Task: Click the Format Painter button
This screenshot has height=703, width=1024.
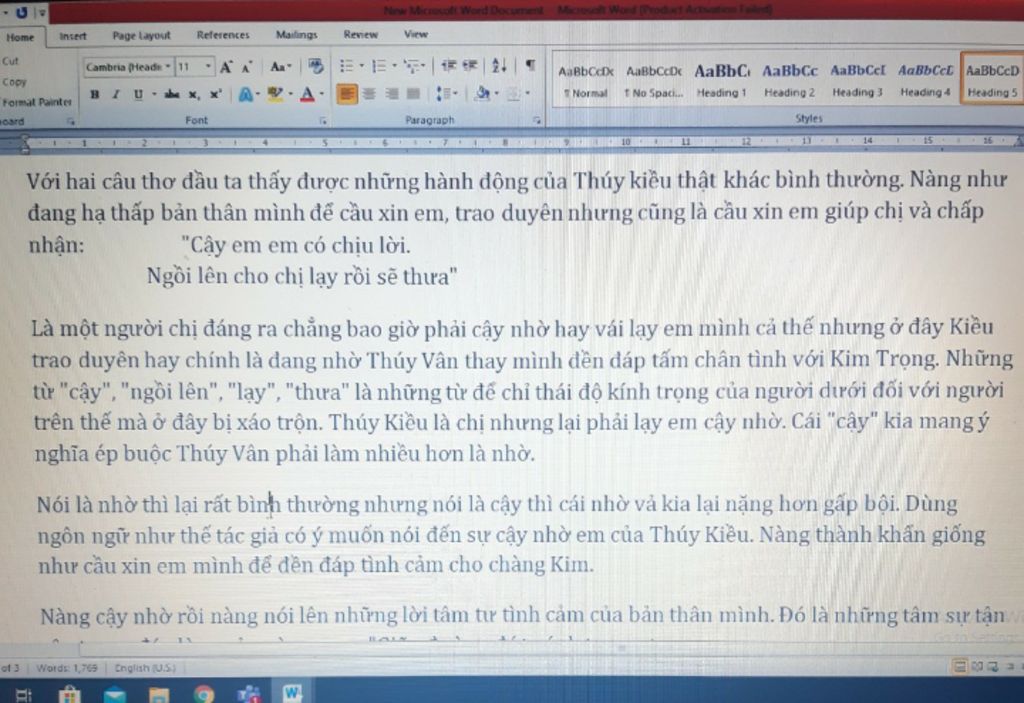Action: point(37,102)
